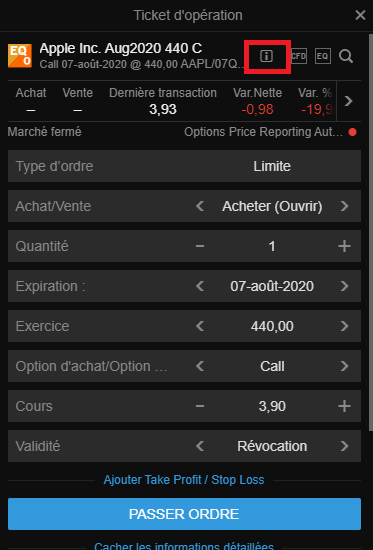Click Ajouter Take Profit / Stop Loss link
Viewport: 373px width, 550px height.
(184, 480)
